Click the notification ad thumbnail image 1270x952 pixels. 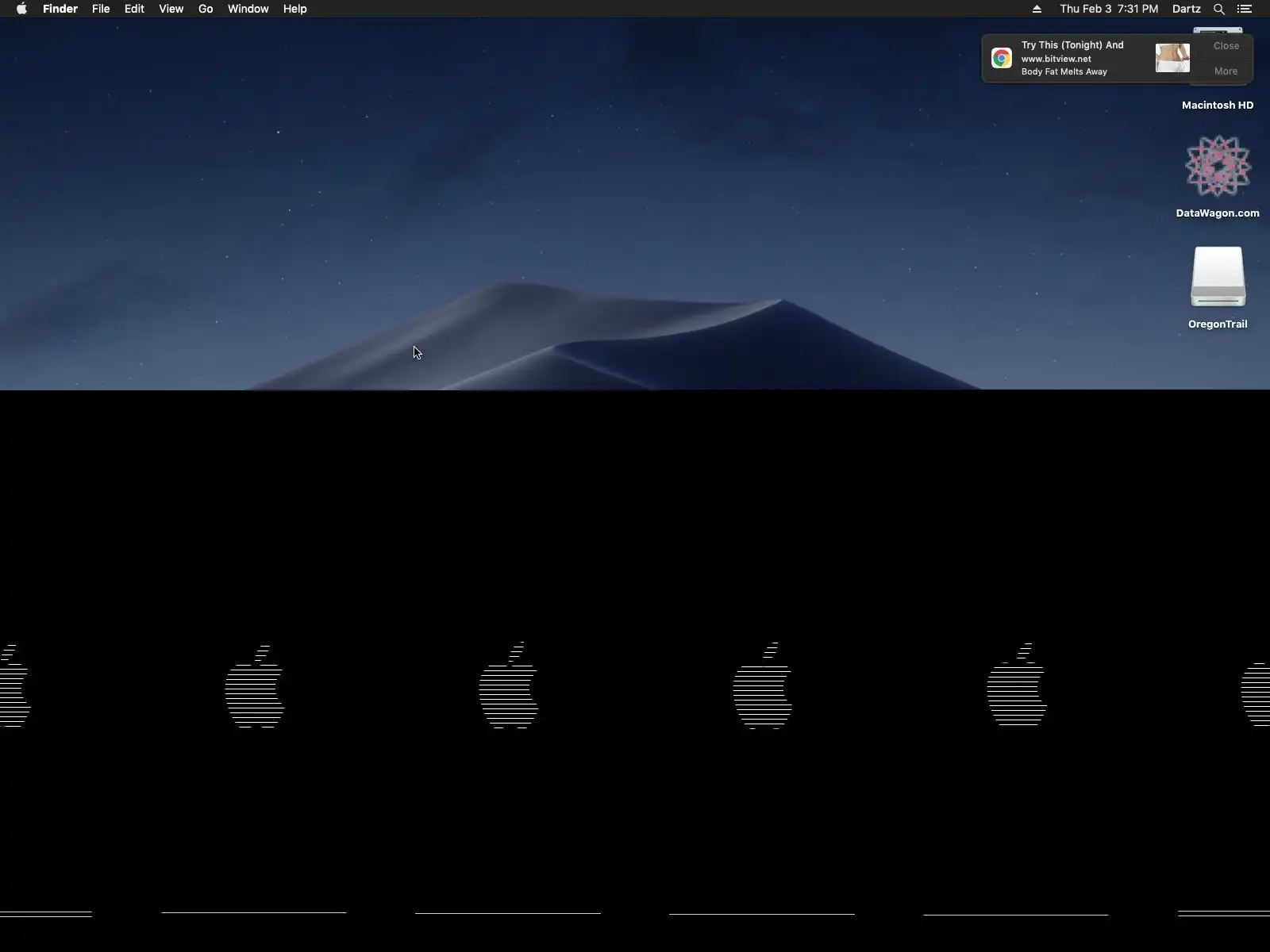tap(1172, 58)
